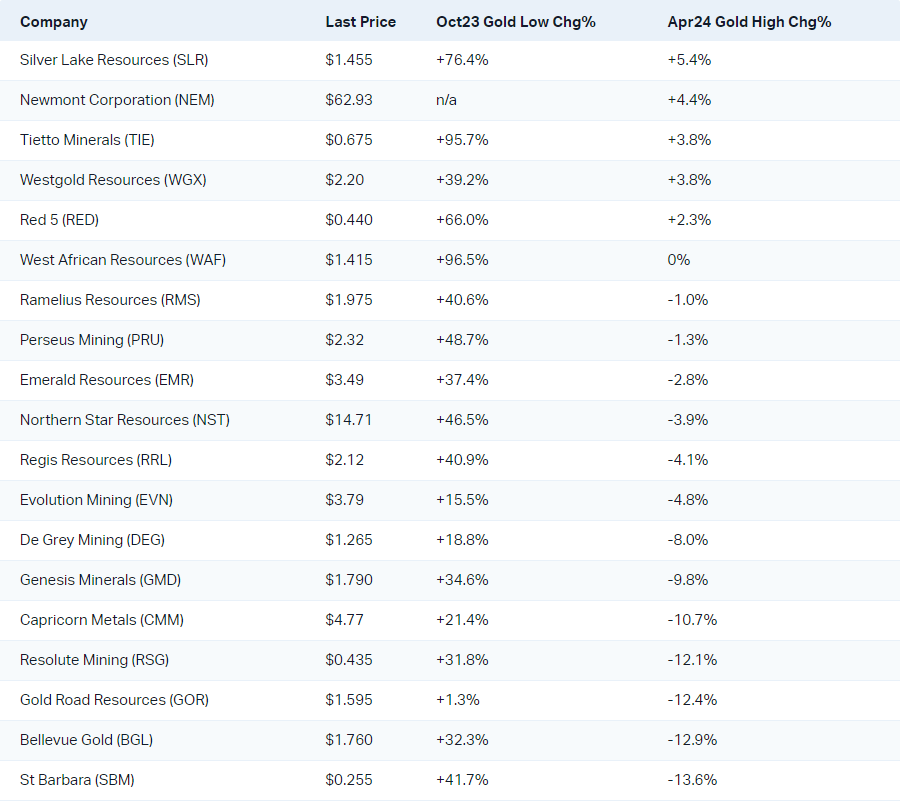Viewport: 901px width, 801px height.
Task: Select Newmont Corporation (NEM) company name
Action: coord(117,100)
